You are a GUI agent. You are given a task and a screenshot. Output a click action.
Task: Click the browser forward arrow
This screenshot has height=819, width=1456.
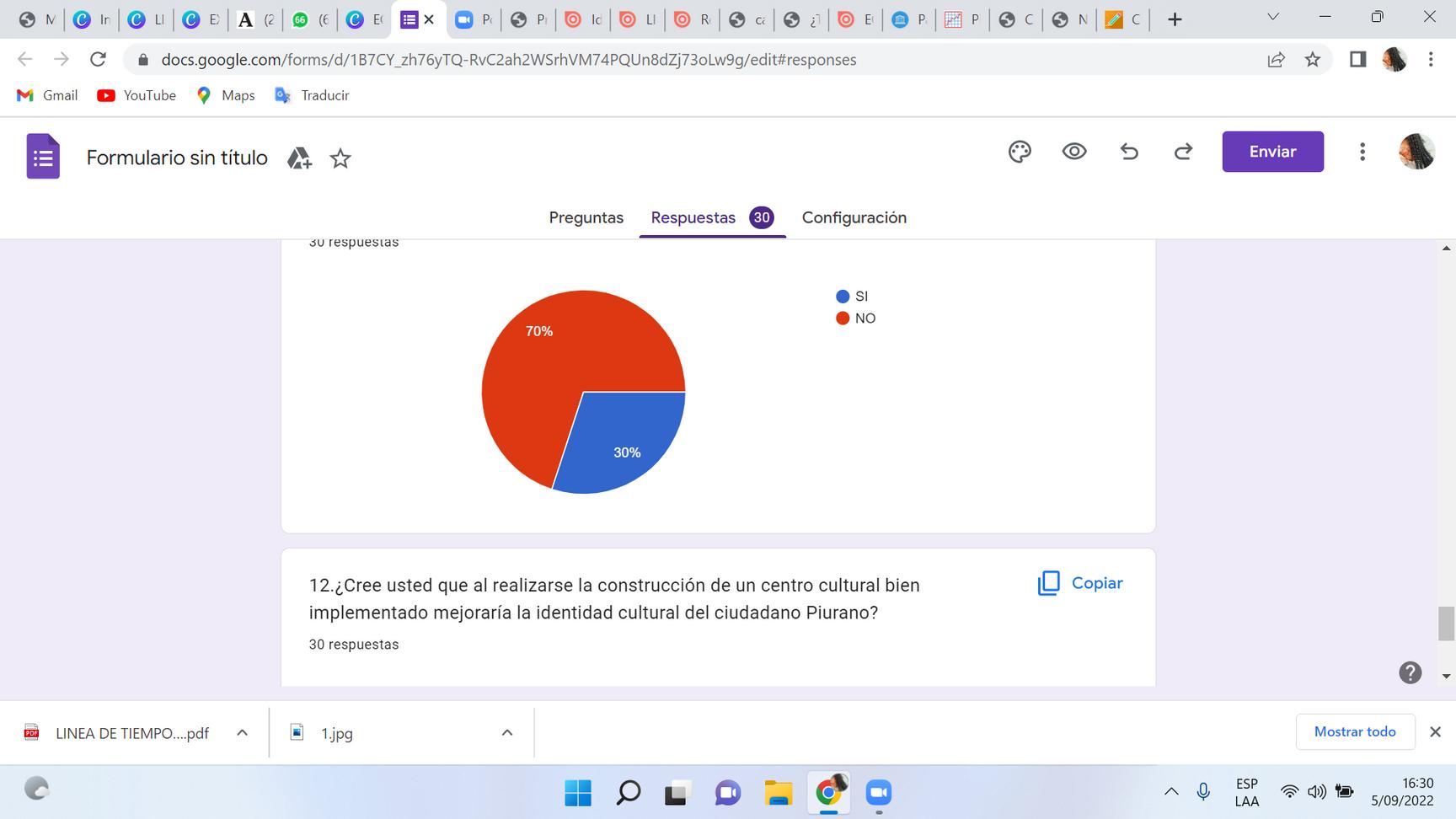pos(62,59)
